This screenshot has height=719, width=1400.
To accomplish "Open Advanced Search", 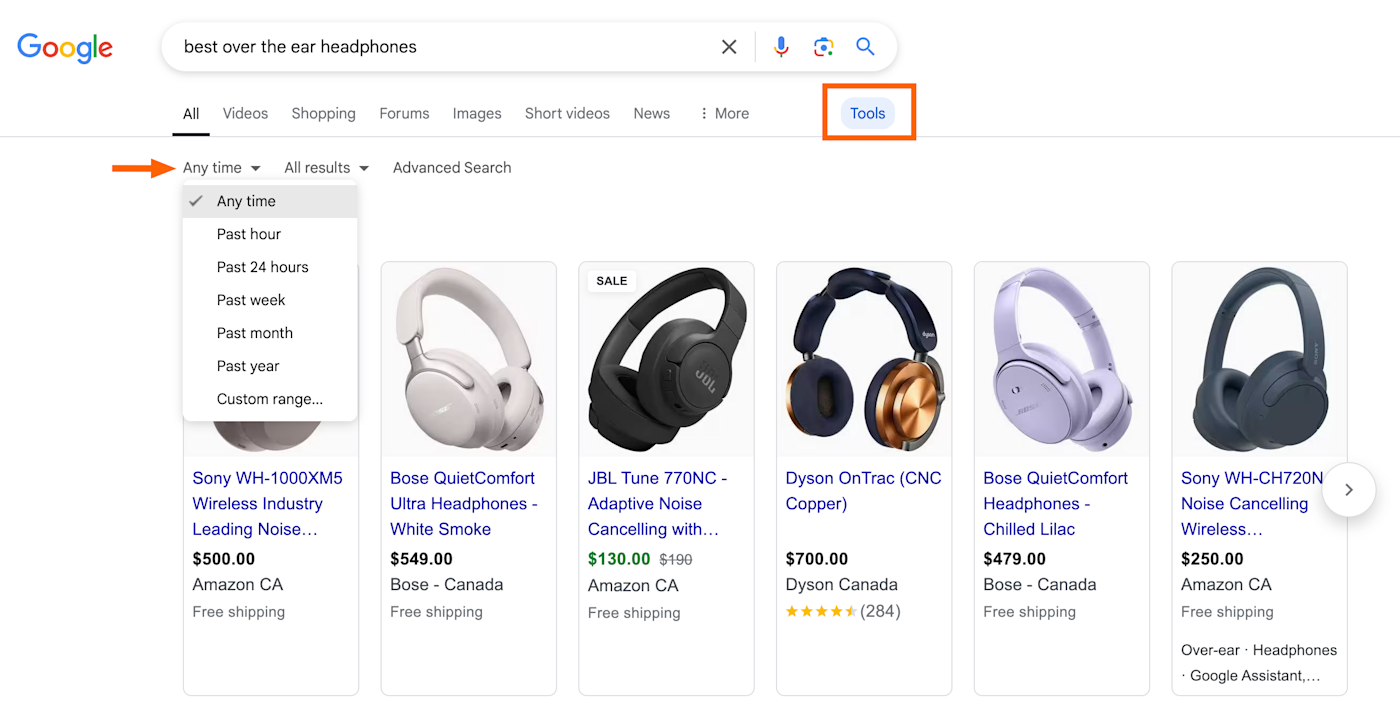I will pos(452,168).
